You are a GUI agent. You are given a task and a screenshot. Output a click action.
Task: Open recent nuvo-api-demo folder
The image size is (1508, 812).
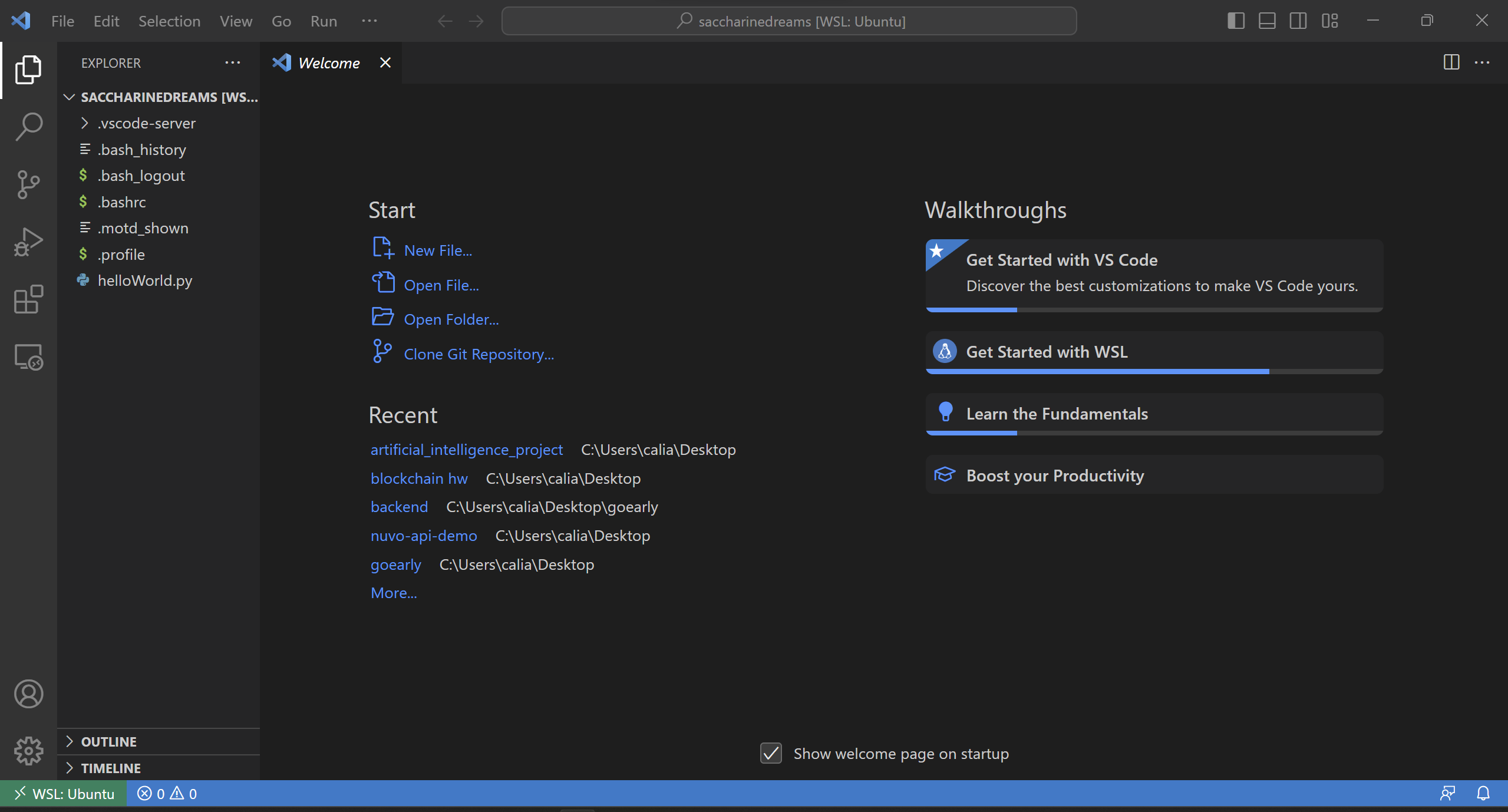424,536
